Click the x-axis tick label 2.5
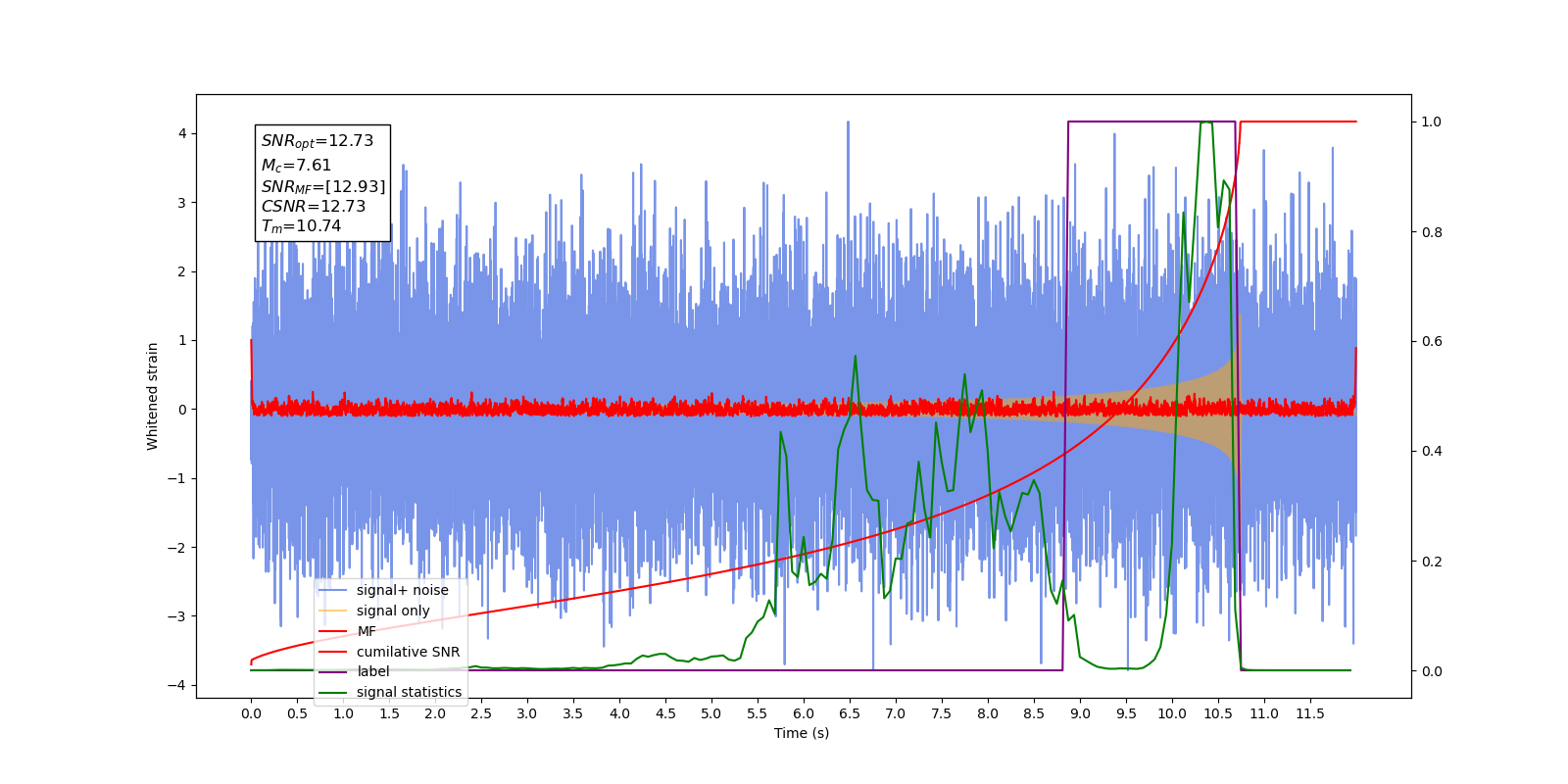This screenshot has width=1568, height=784. (481, 714)
